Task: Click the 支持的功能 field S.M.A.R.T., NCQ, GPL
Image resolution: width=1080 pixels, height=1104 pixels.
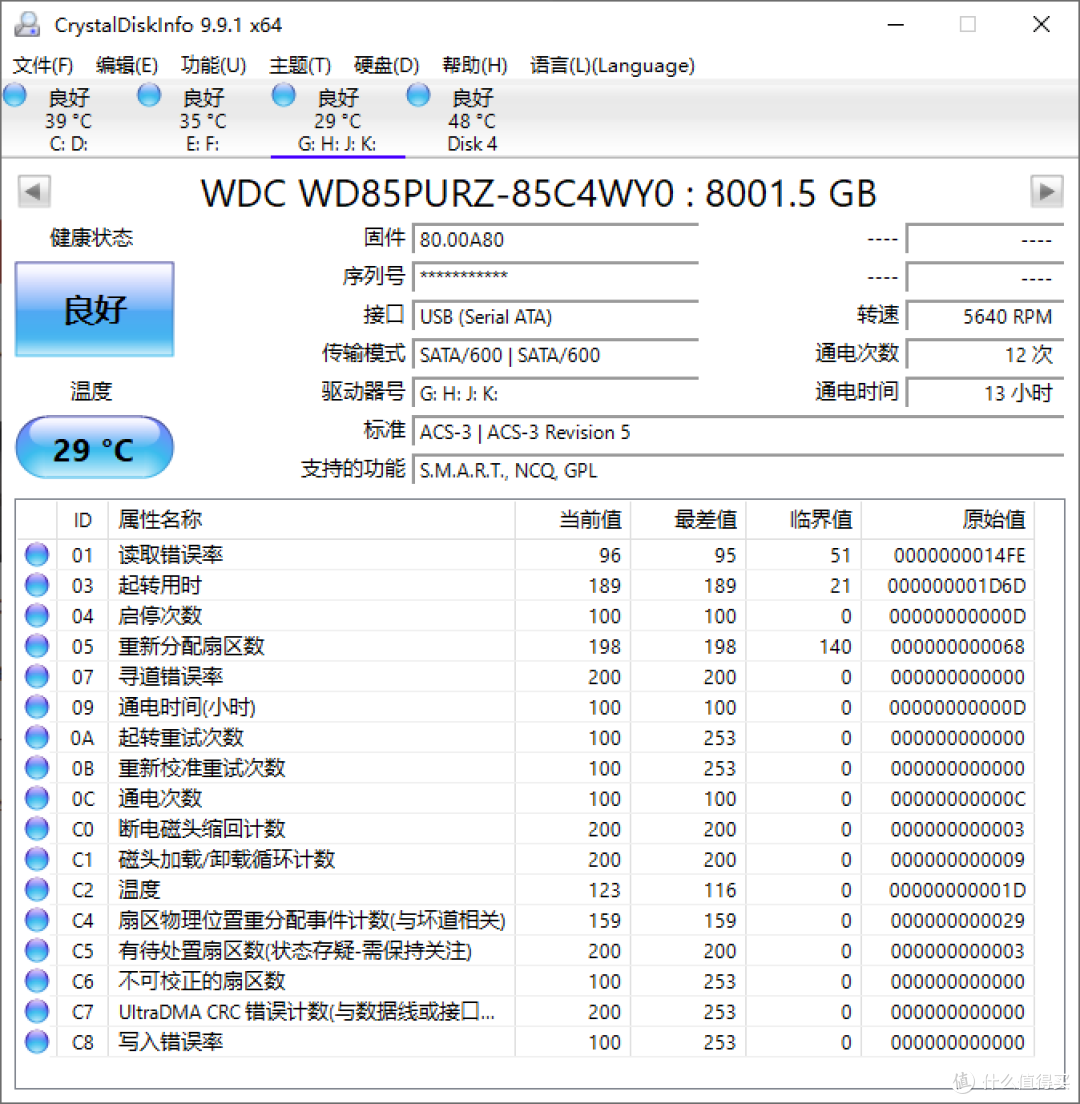Action: tap(738, 470)
